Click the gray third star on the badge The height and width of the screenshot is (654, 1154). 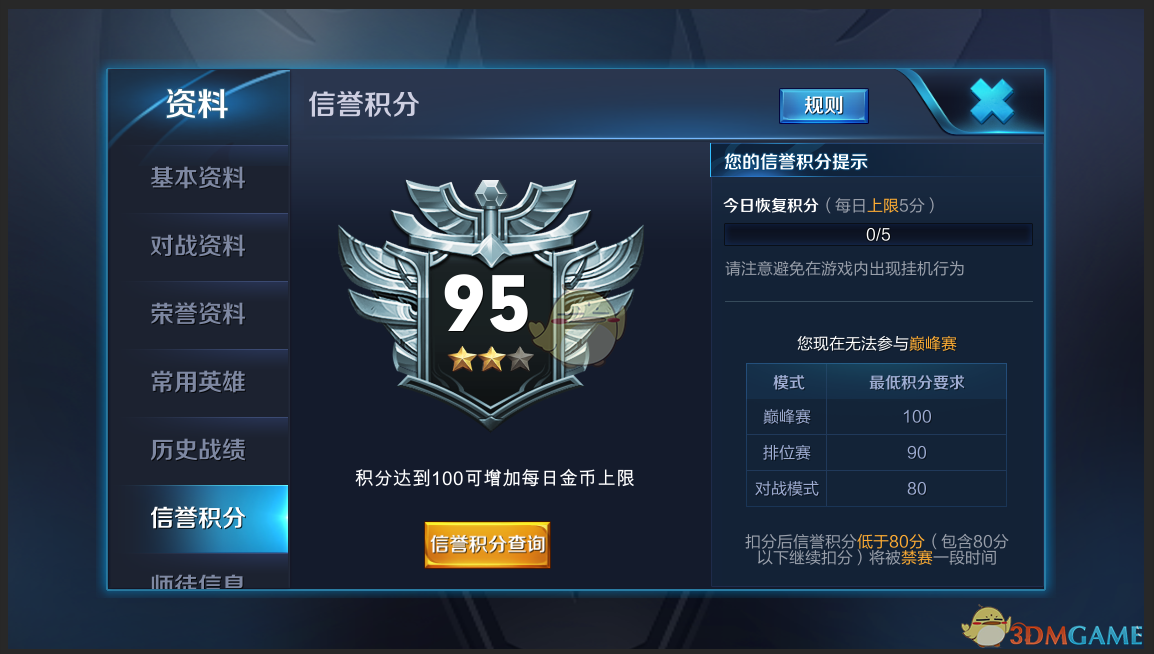(x=520, y=359)
